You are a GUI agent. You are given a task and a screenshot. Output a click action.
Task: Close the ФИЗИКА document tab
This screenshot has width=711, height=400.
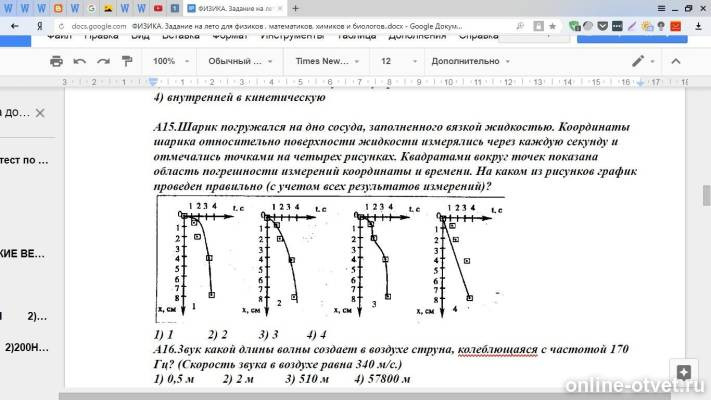(280, 8)
